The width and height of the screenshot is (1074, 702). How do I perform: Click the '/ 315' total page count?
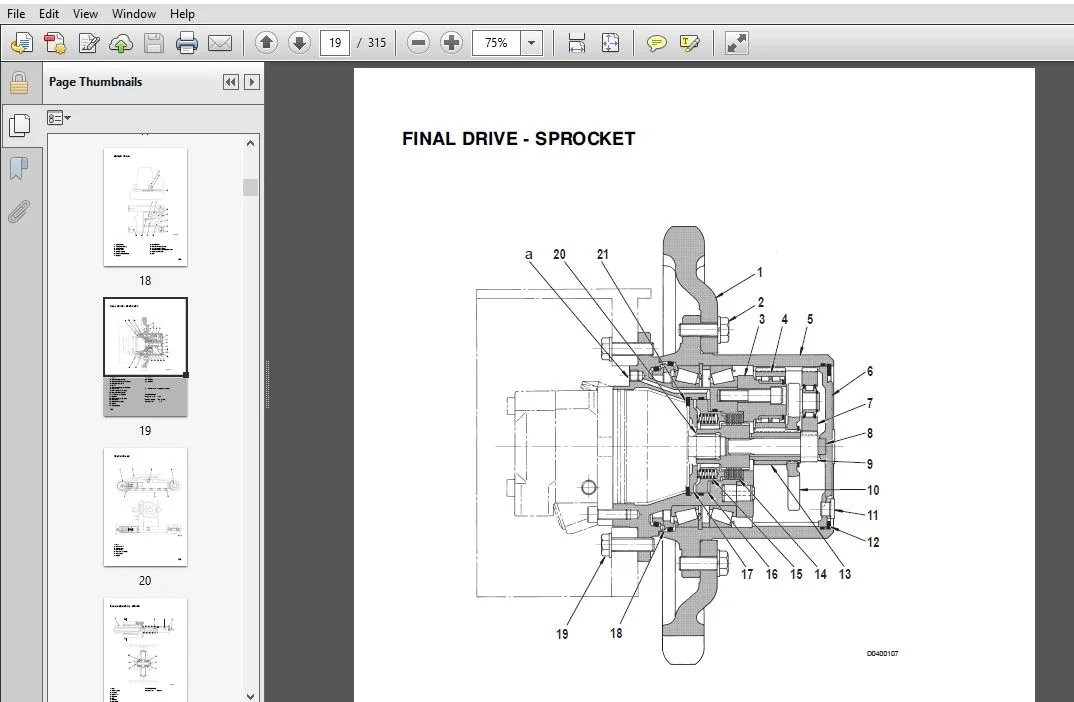(x=371, y=43)
